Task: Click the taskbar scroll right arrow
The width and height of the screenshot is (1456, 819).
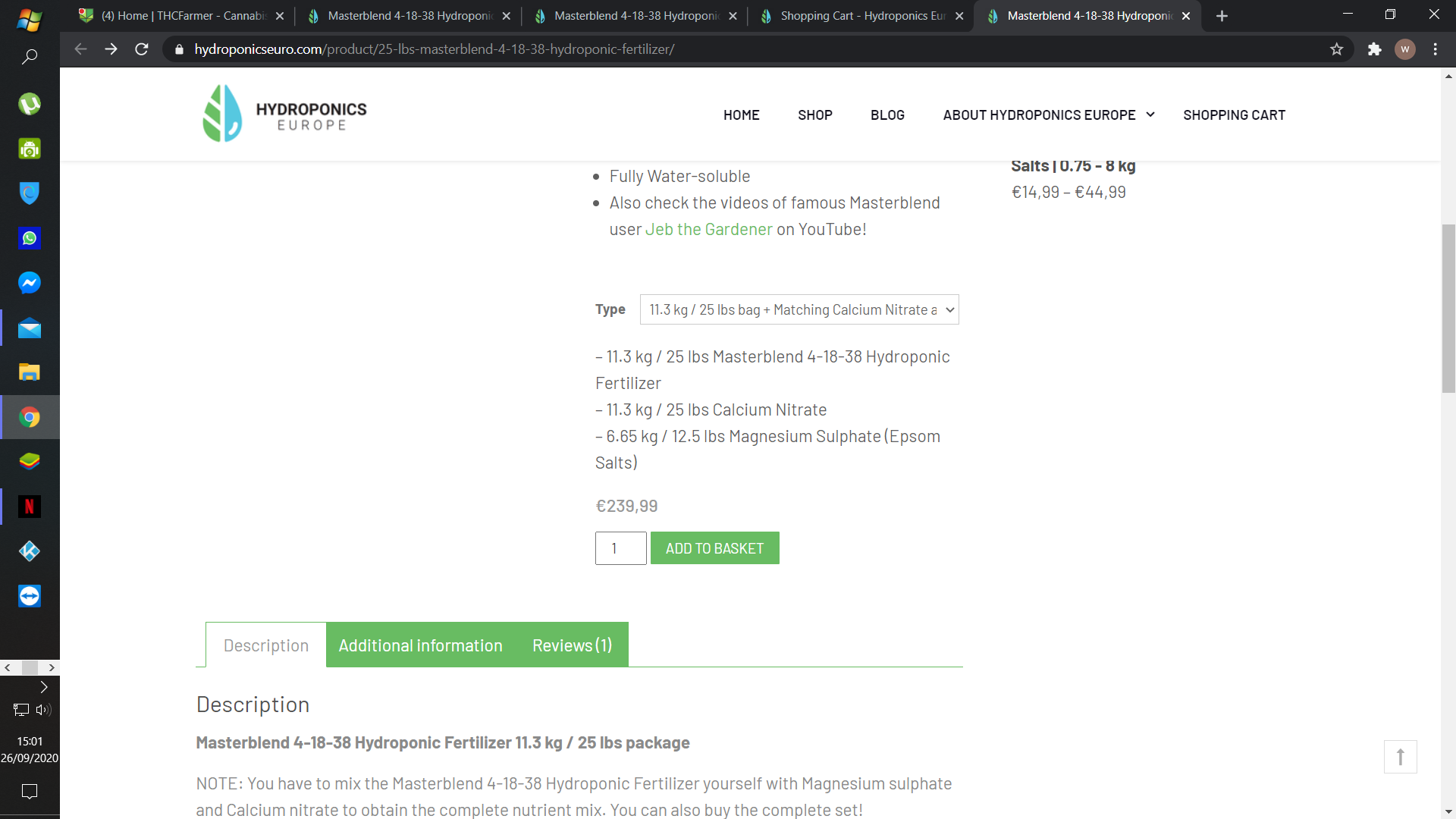Action: pos(52,668)
